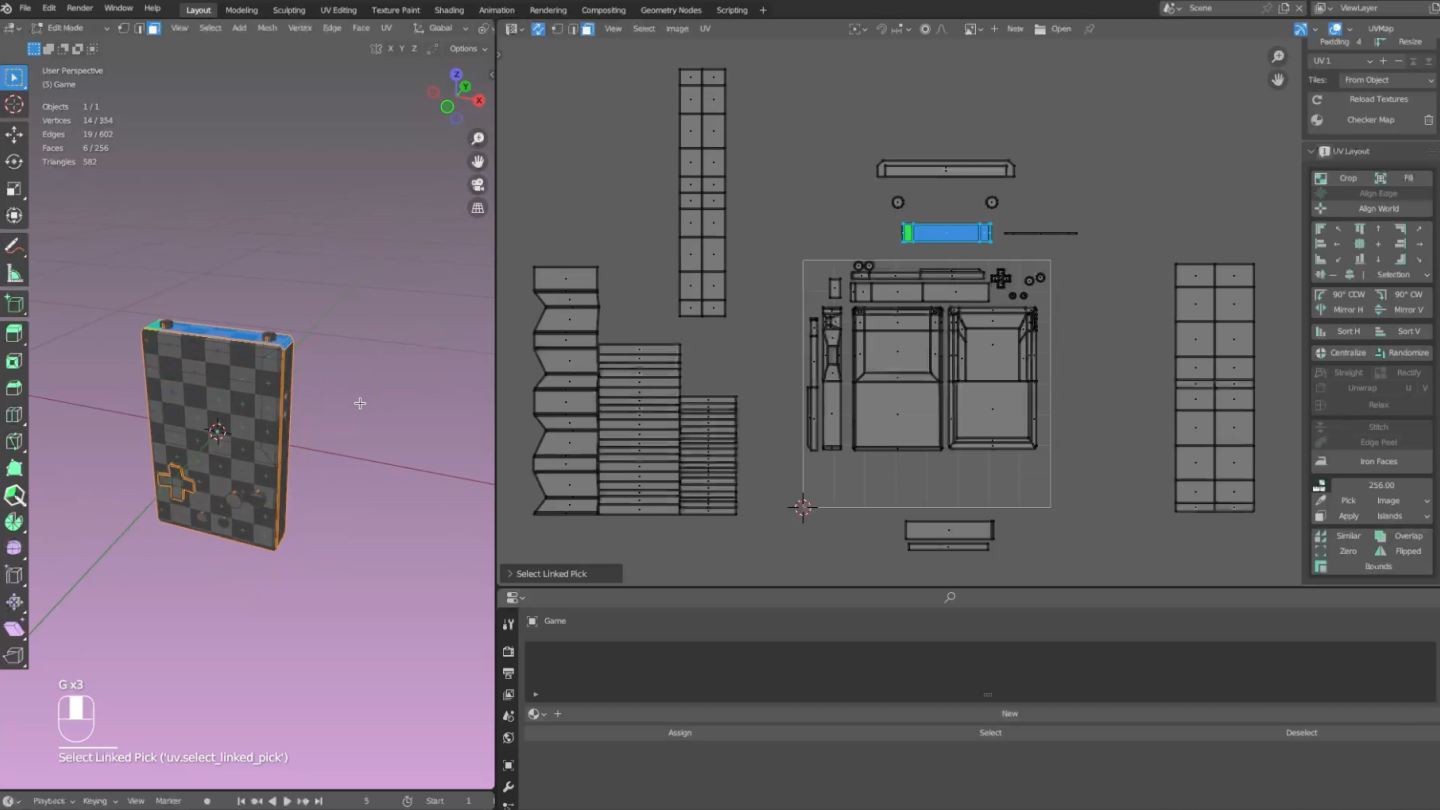Toggle Z axis mirror in viewport header

[414, 48]
